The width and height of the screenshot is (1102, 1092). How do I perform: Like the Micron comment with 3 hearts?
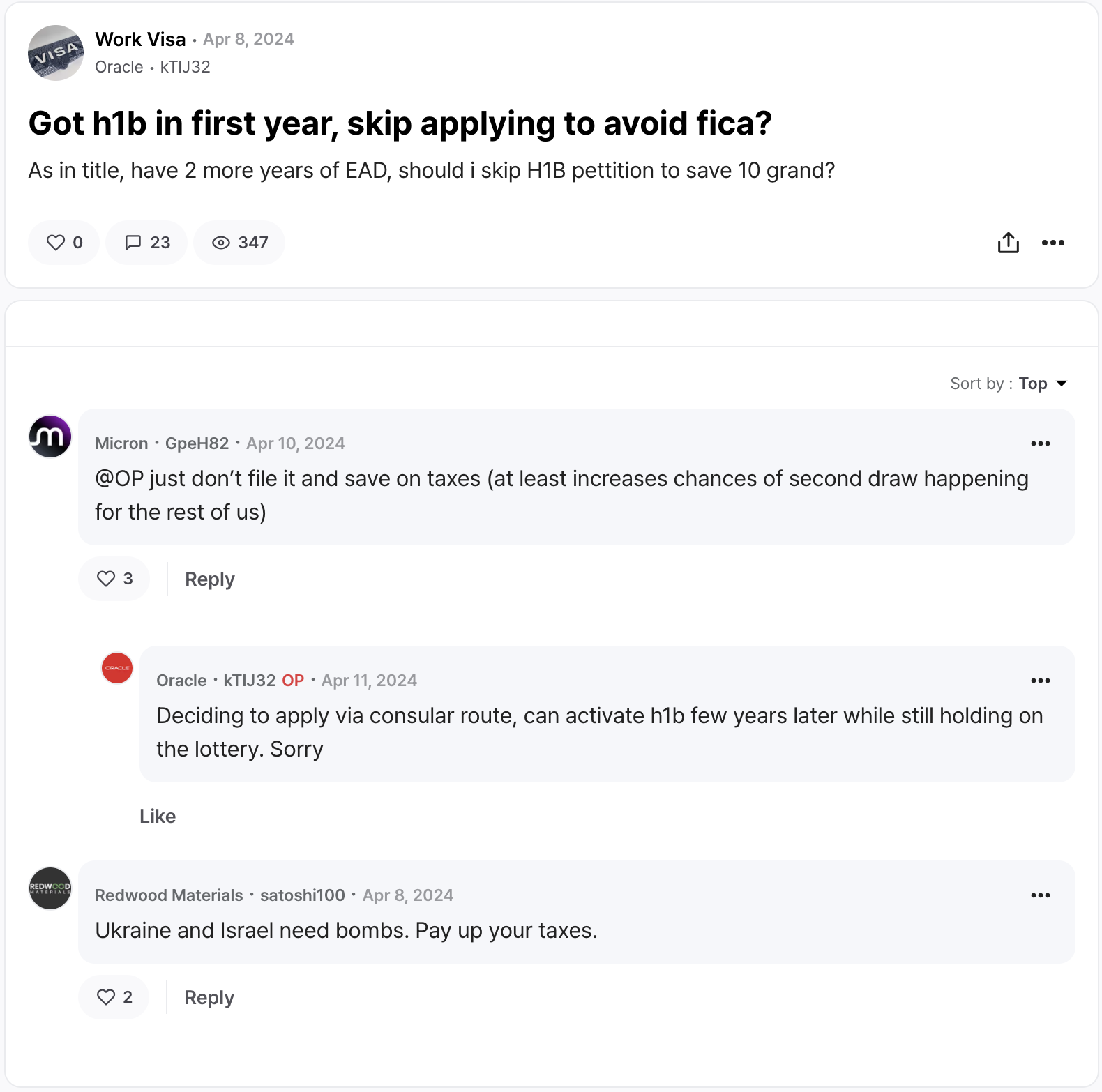114,579
